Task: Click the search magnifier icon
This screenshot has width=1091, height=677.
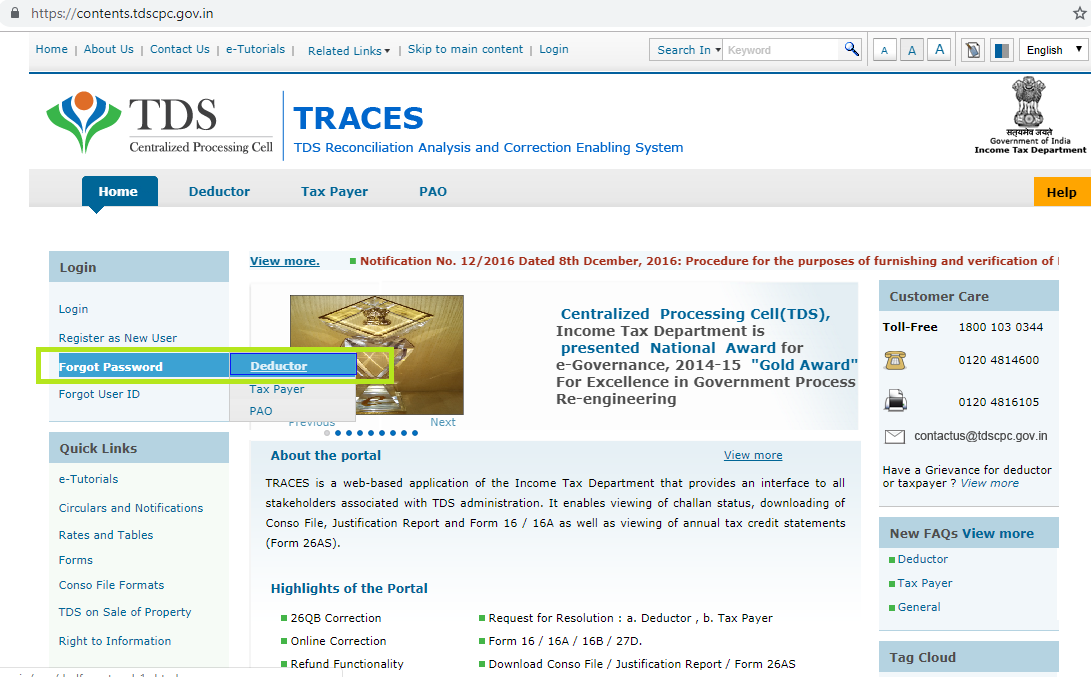Action: pos(851,49)
